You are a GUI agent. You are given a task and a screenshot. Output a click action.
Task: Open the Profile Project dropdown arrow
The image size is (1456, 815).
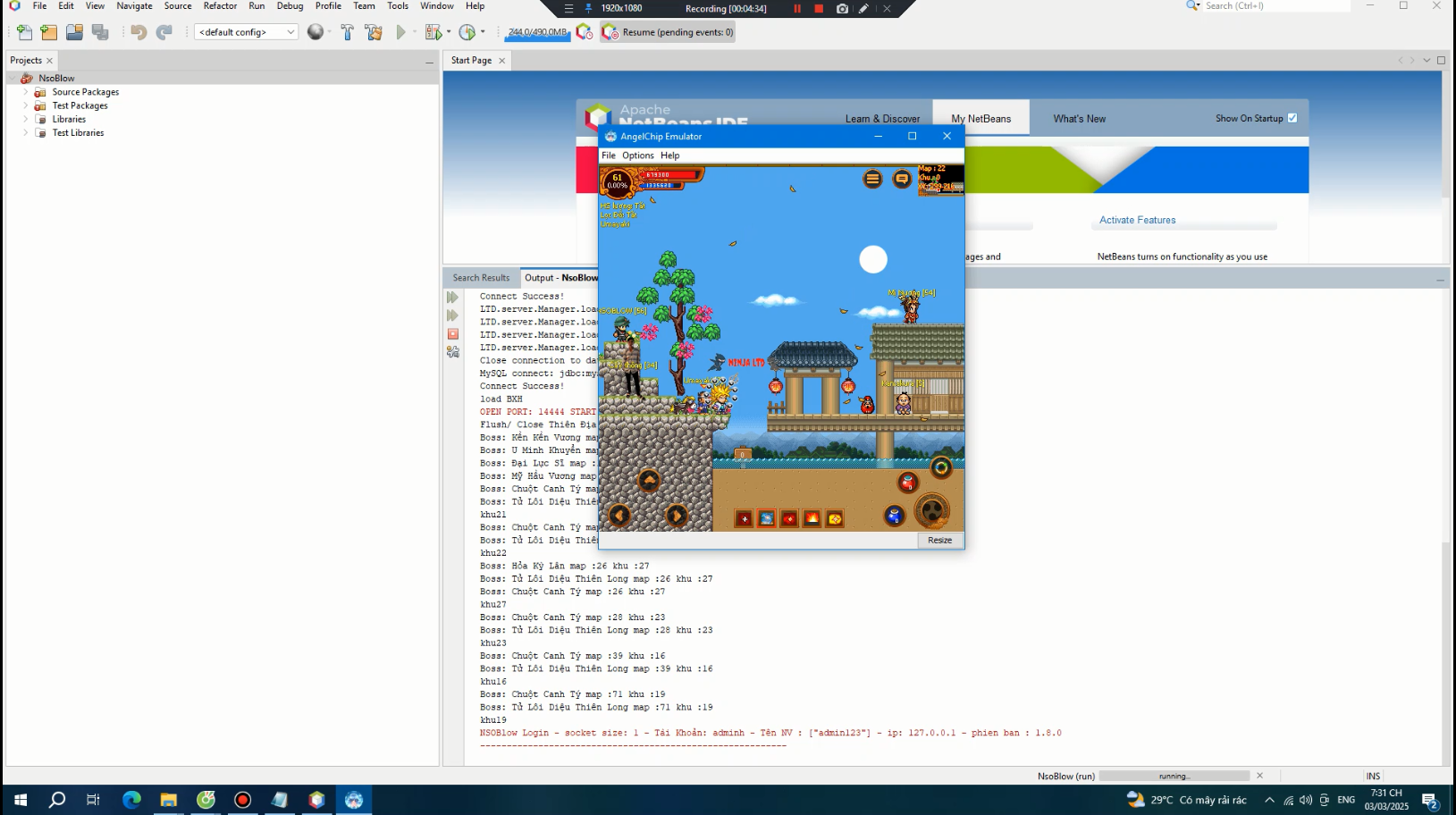tap(483, 32)
